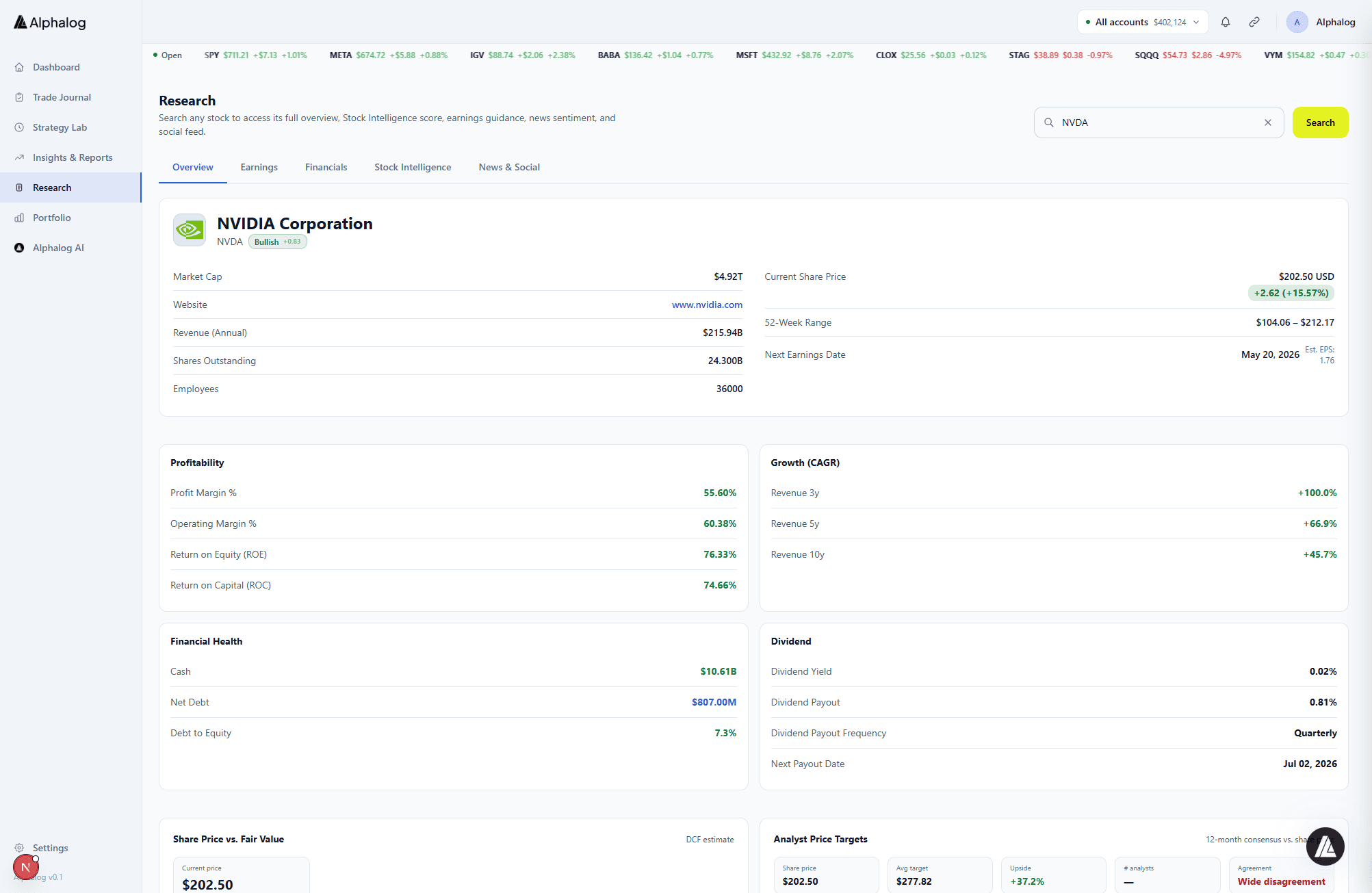Click the +37.2% upside value
The height and width of the screenshot is (893, 1372).
pyautogui.click(x=1027, y=881)
